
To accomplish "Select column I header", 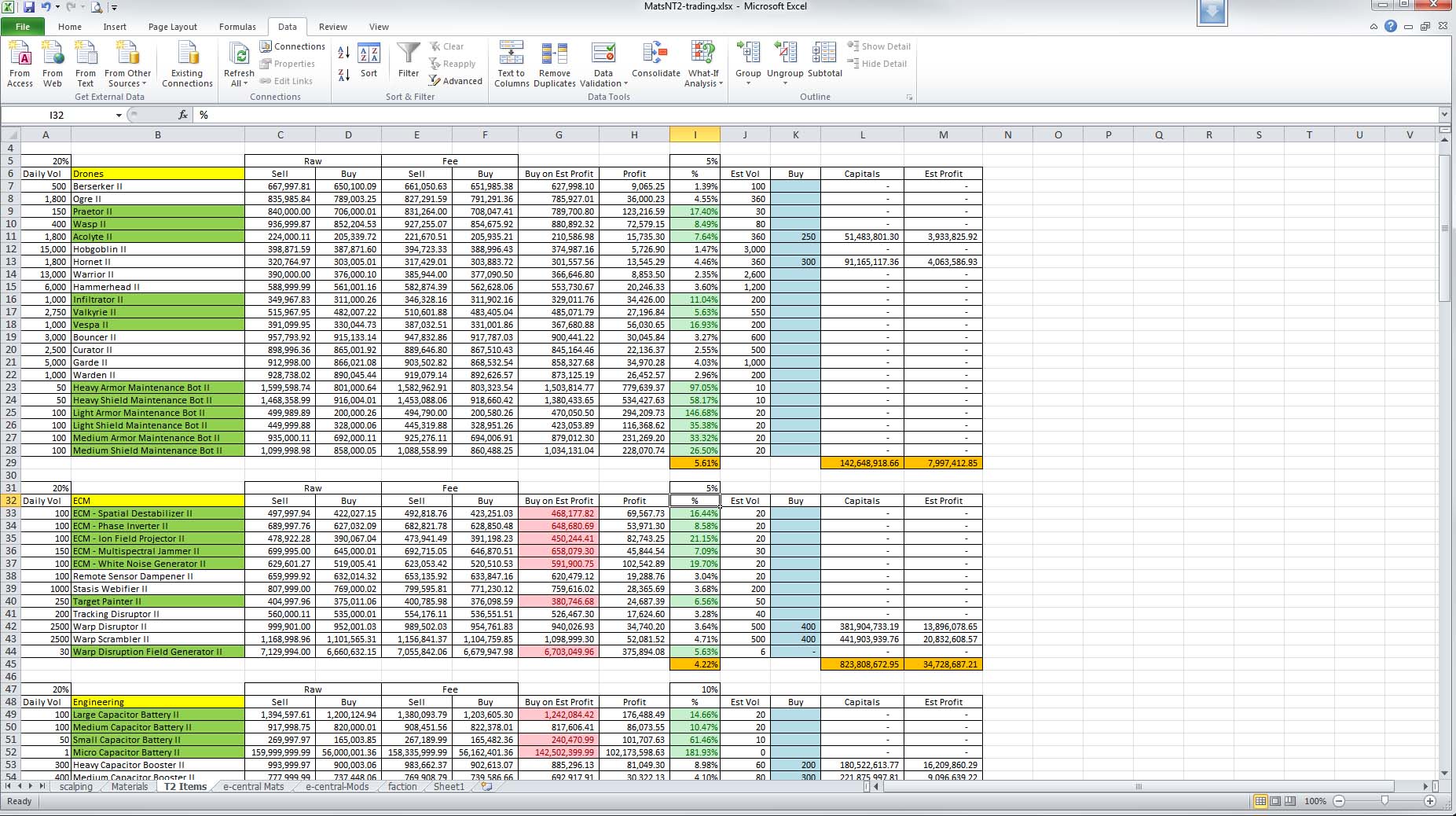I will 695,134.
